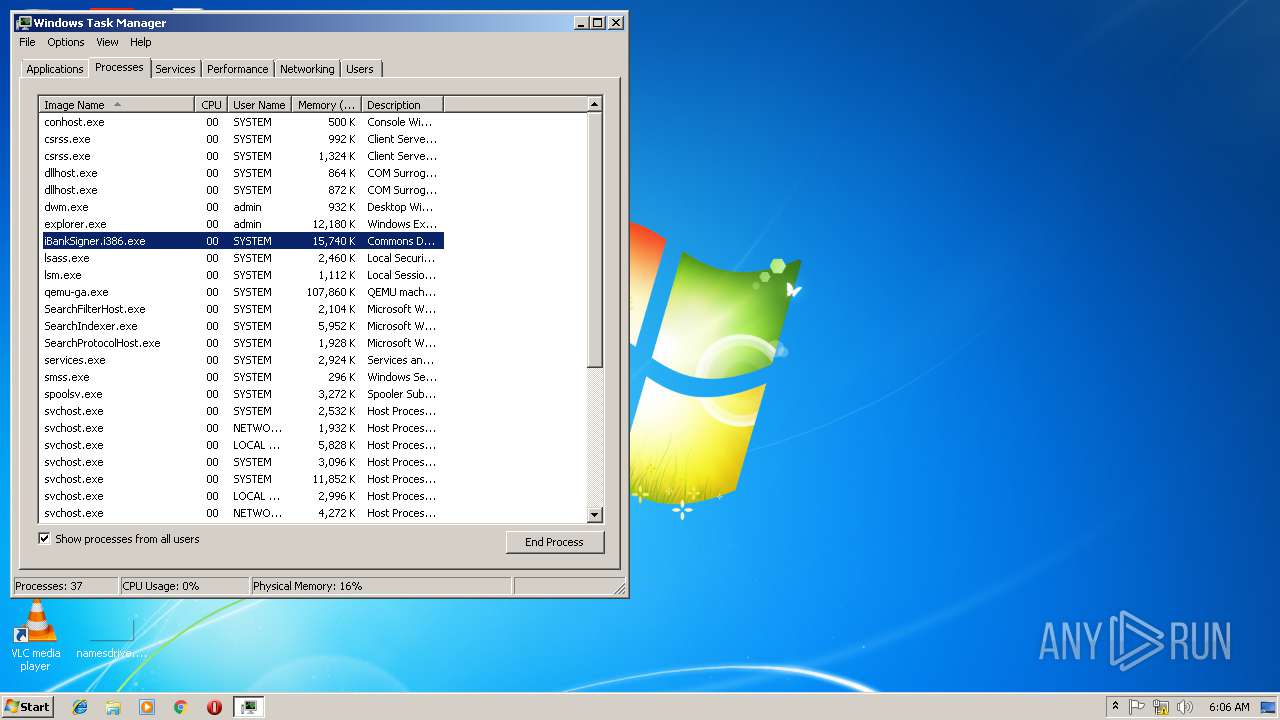Viewport: 1280px width, 720px height.
Task: Click the 6:06 AM taskbar clock
Action: point(1229,707)
